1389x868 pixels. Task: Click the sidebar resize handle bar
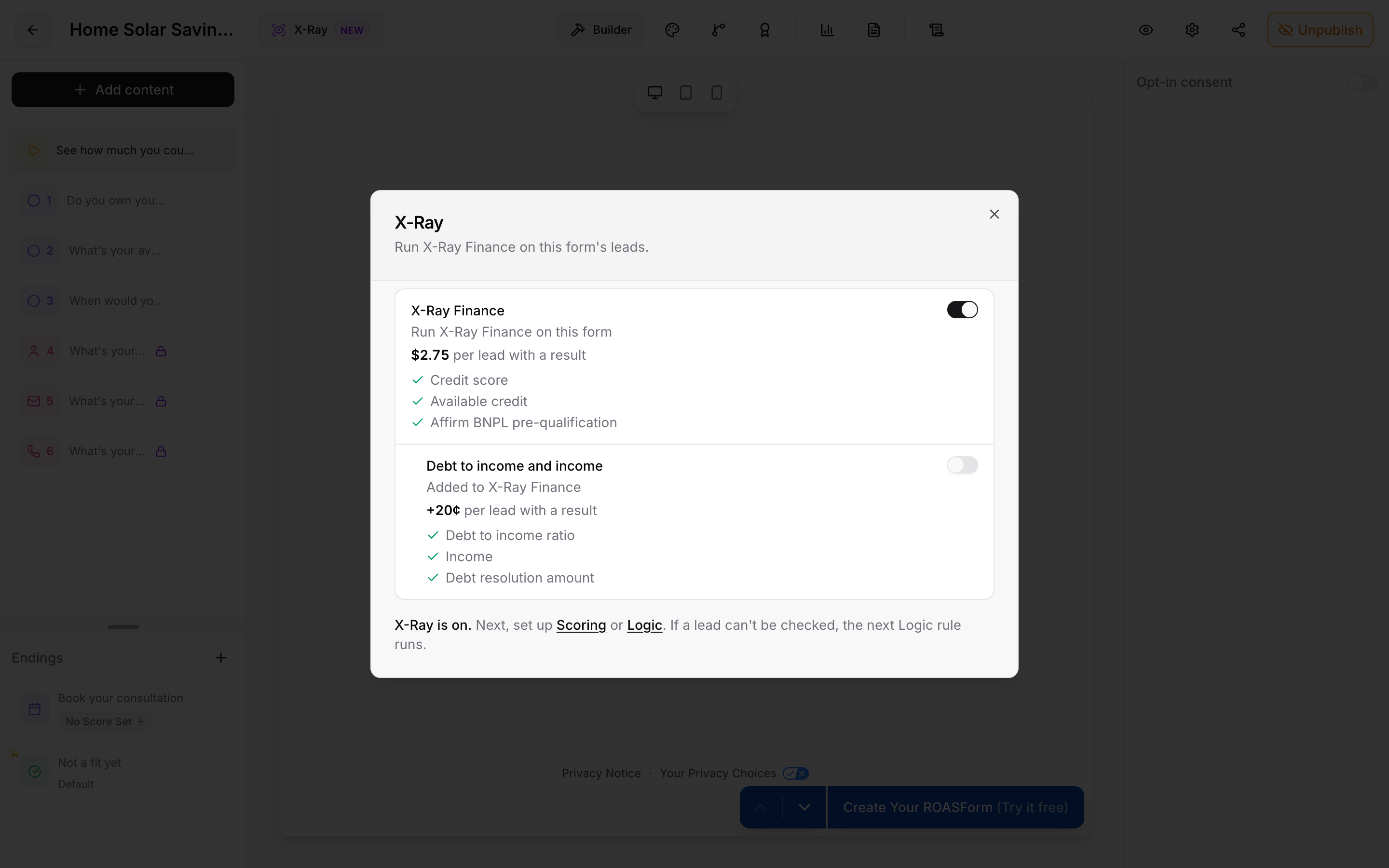[x=123, y=627]
